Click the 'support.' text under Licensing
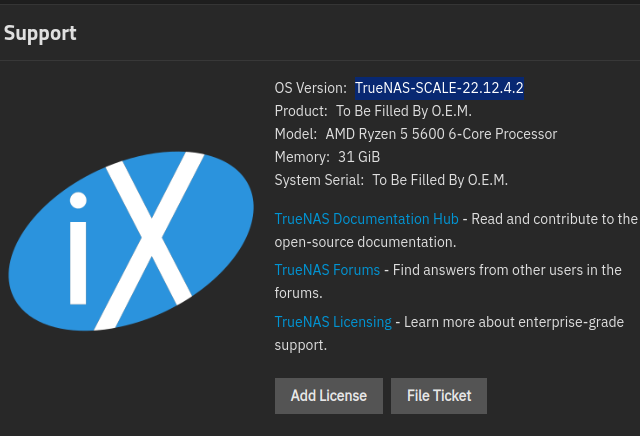 pyautogui.click(x=300, y=345)
